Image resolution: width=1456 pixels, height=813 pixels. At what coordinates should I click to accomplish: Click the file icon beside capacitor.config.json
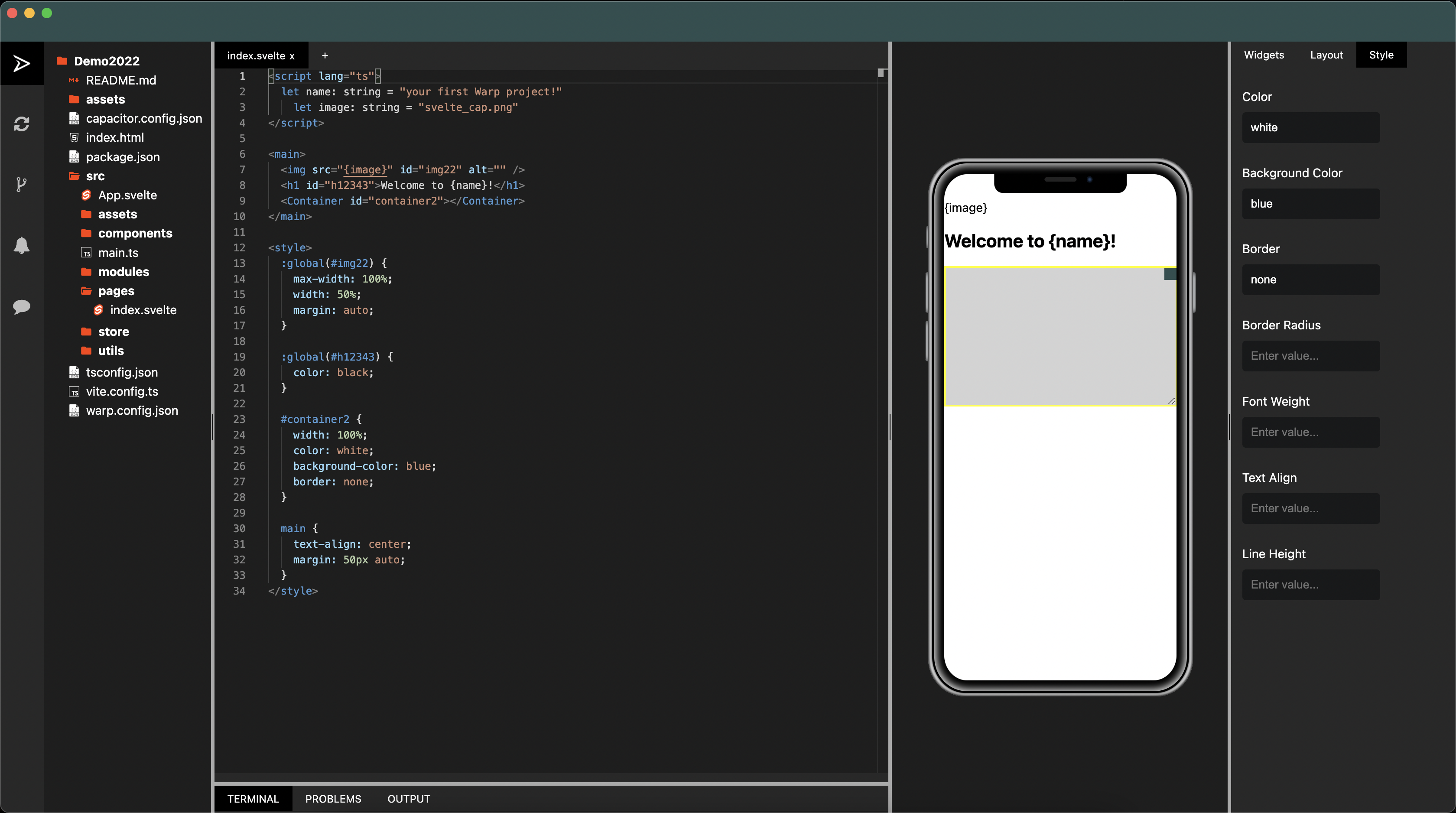[x=74, y=118]
